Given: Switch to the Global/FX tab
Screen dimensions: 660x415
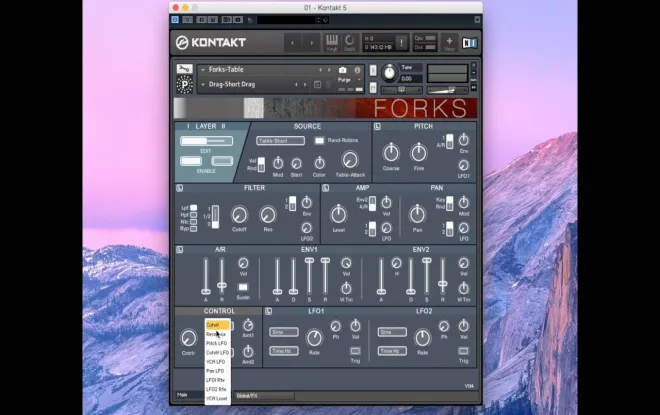Looking at the screenshot, I should pyautogui.click(x=265, y=396).
